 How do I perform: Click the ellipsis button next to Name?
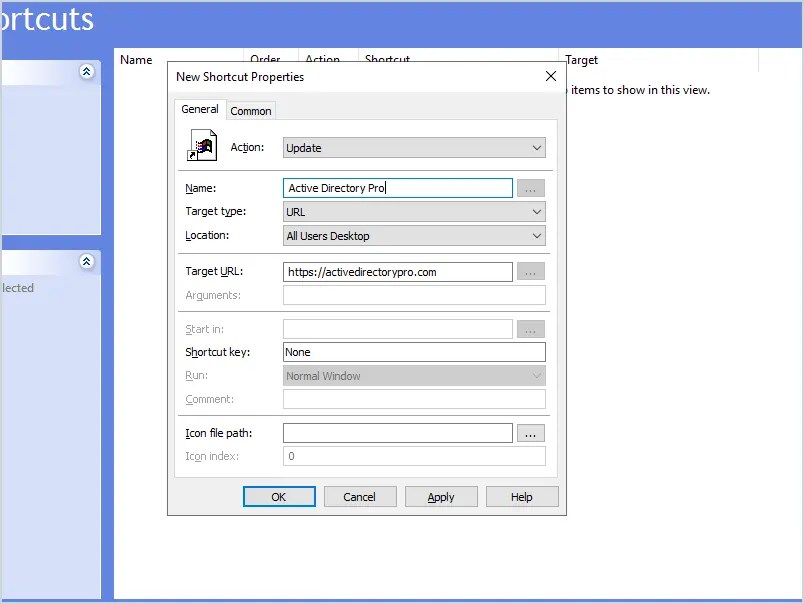pos(530,188)
